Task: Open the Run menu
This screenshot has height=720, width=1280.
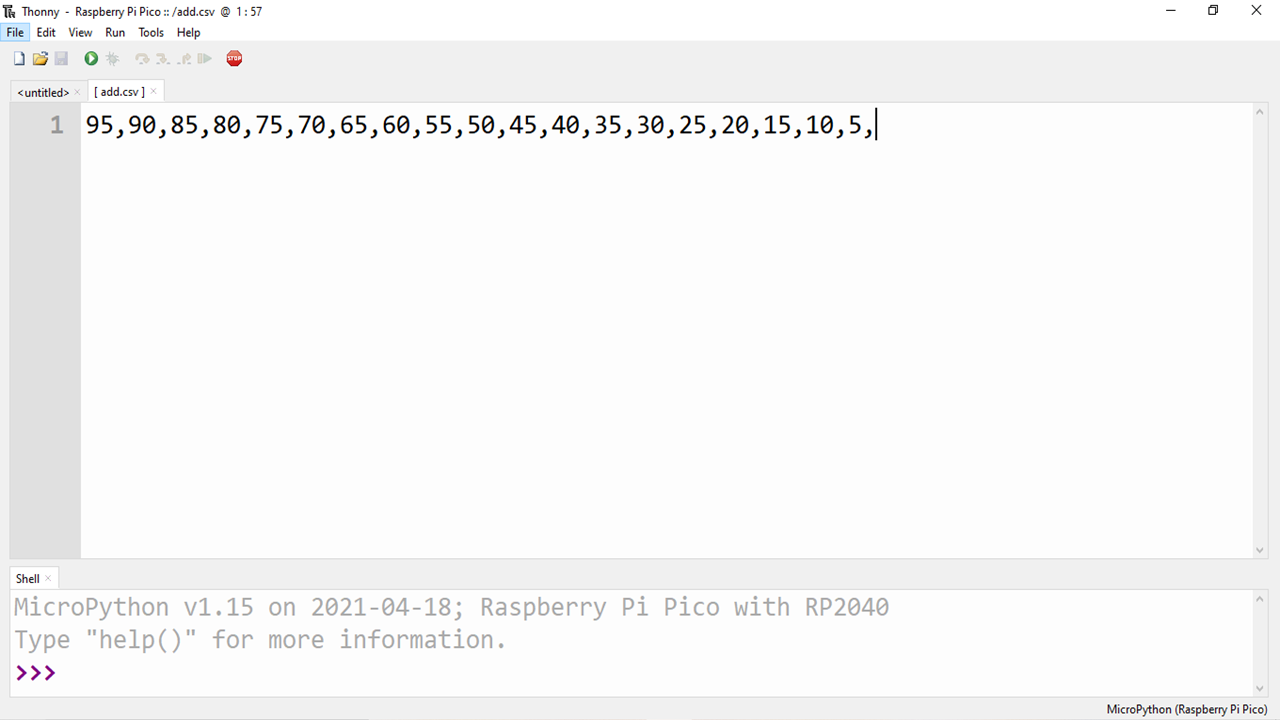Action: click(114, 32)
